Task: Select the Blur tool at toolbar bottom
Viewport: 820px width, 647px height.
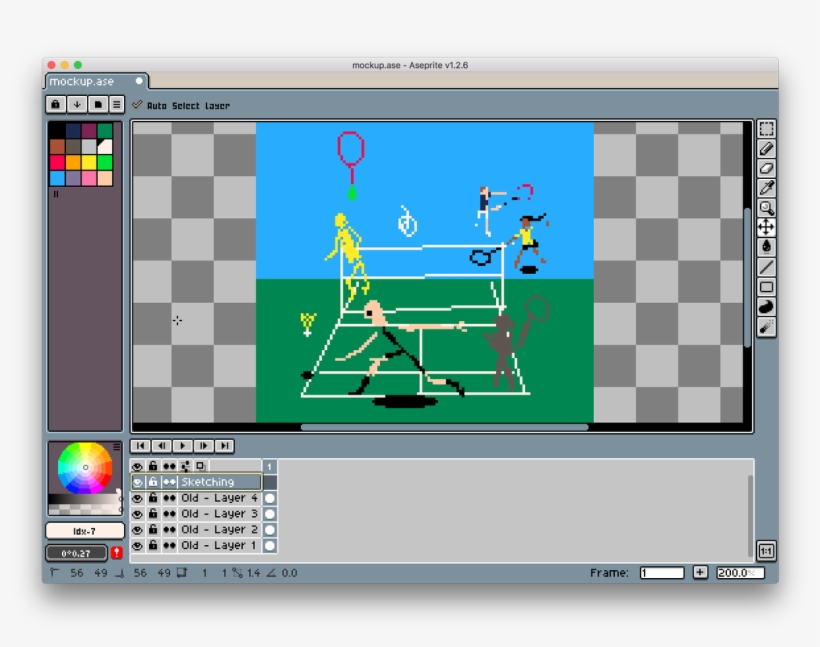Action: pyautogui.click(x=766, y=327)
